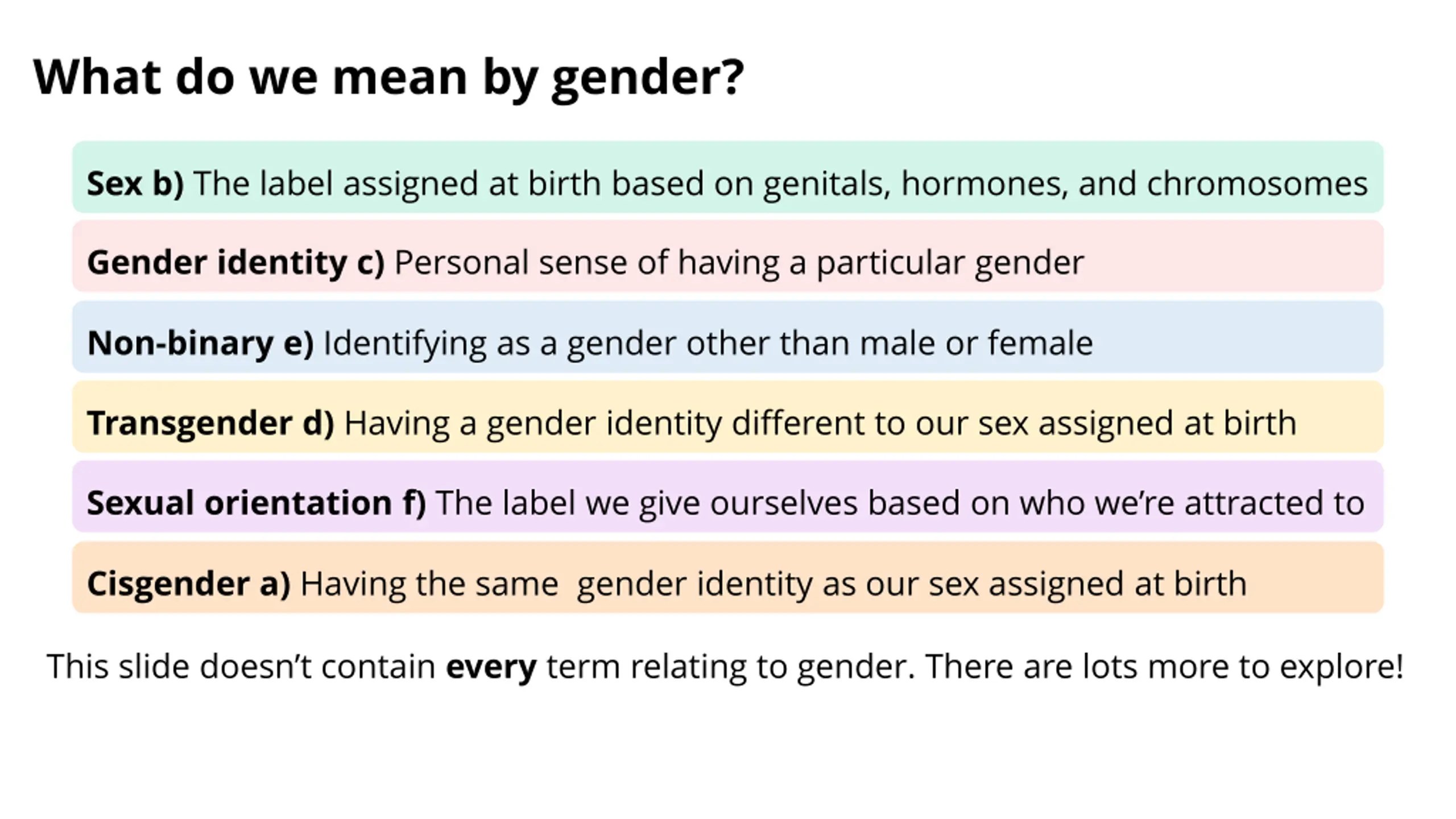Click 'Personal sense of having a particular gender'
The image size is (1456, 819).
coord(739,263)
